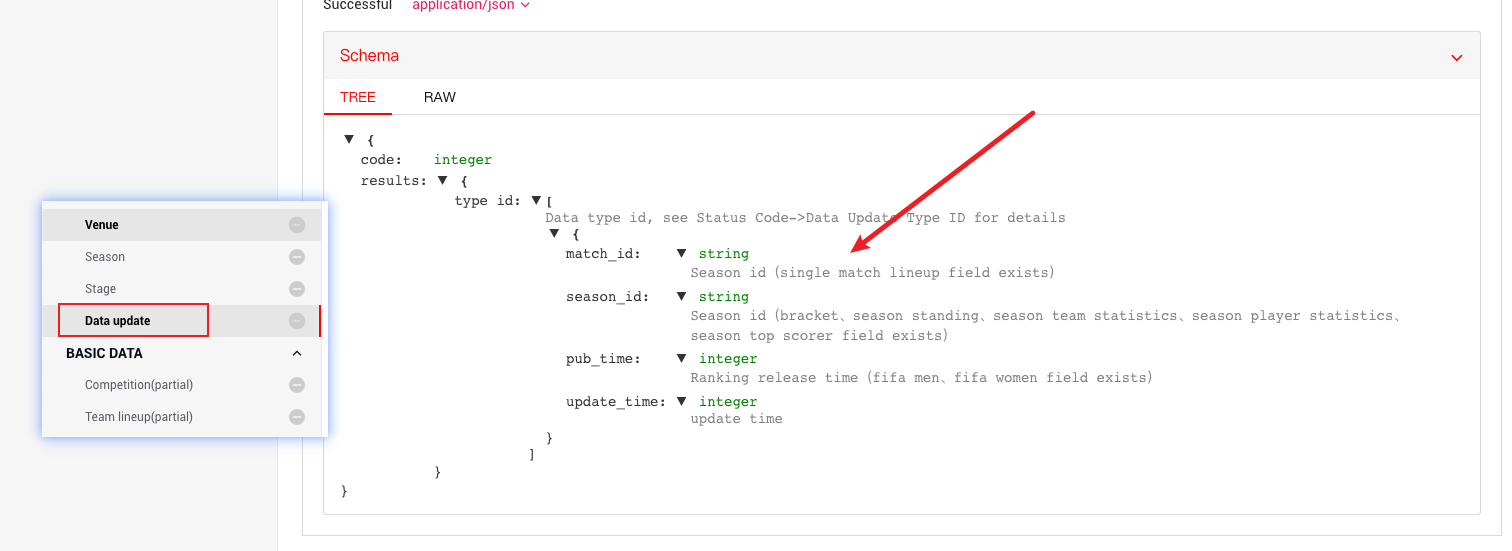Collapse the root object triangle in schema

349,140
